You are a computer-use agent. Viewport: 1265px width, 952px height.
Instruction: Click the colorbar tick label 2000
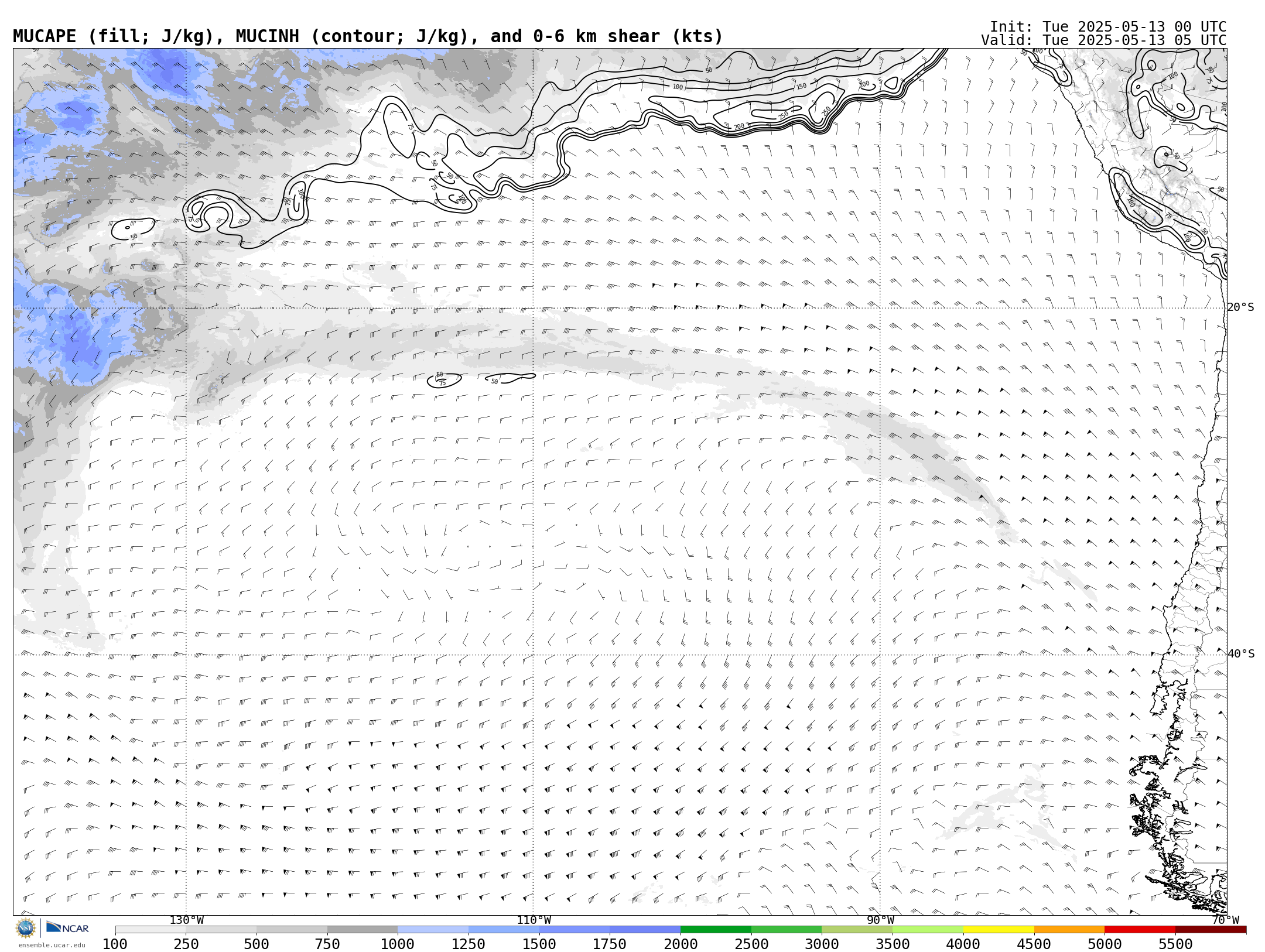681,944
